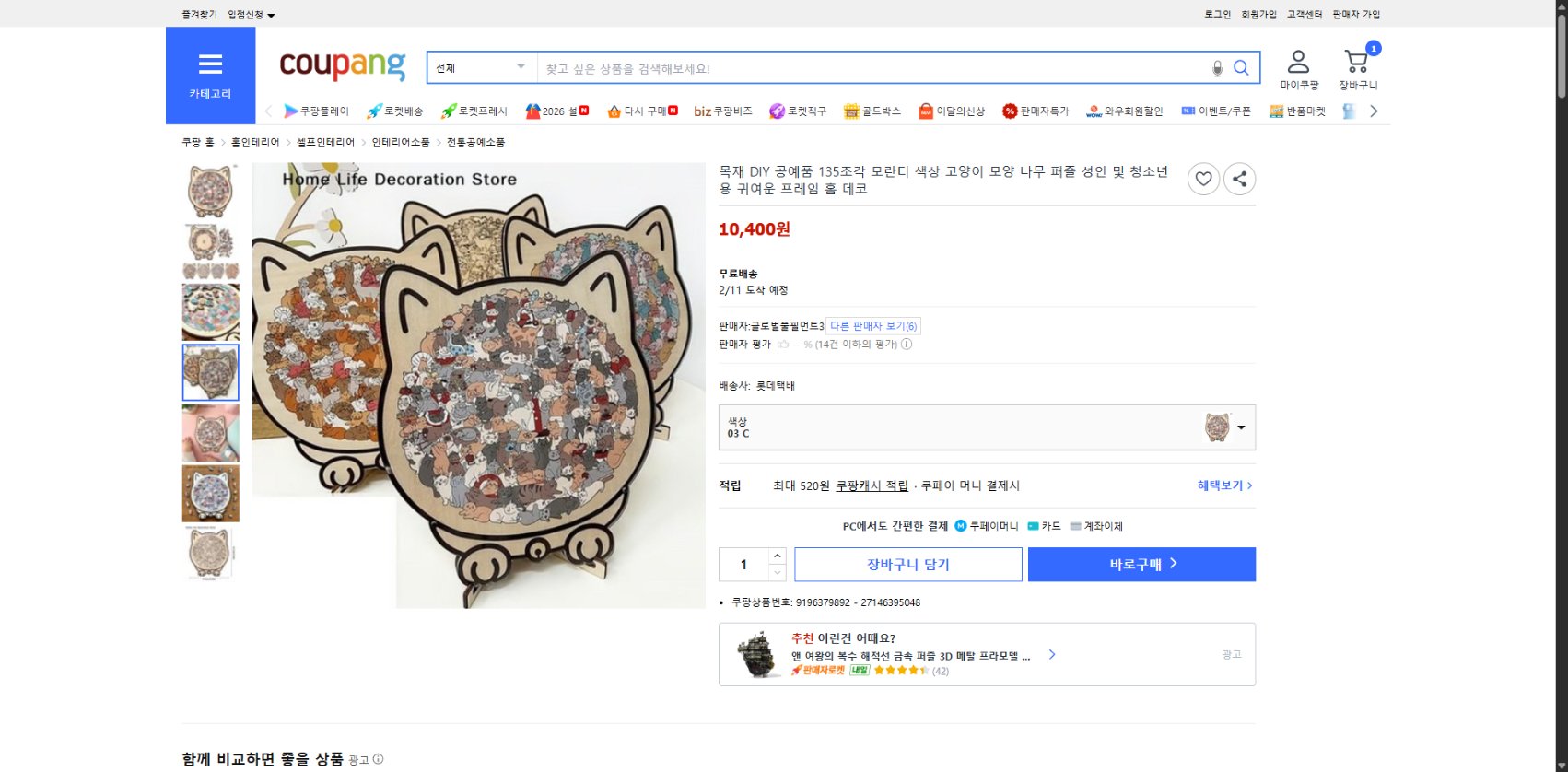Screen dimensions: 1568x772
Task: Open the 카테고리 hamburger menu
Action: coord(211,65)
